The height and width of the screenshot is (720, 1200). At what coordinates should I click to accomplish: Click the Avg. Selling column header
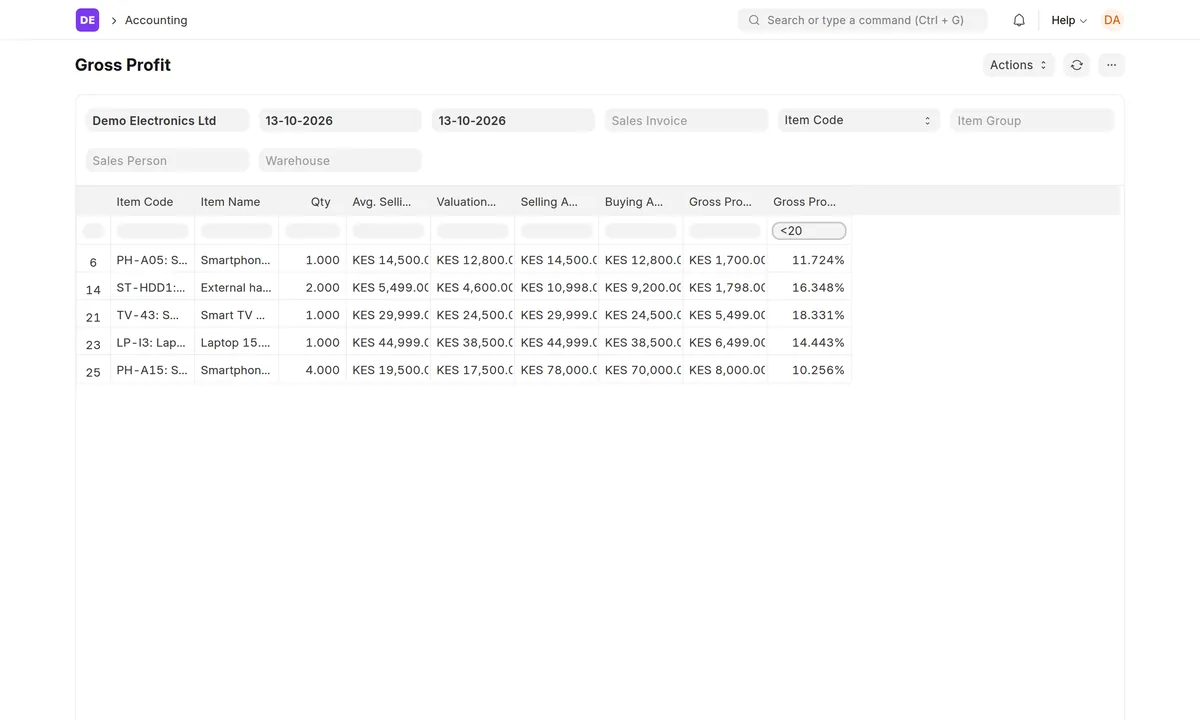[x=388, y=202]
